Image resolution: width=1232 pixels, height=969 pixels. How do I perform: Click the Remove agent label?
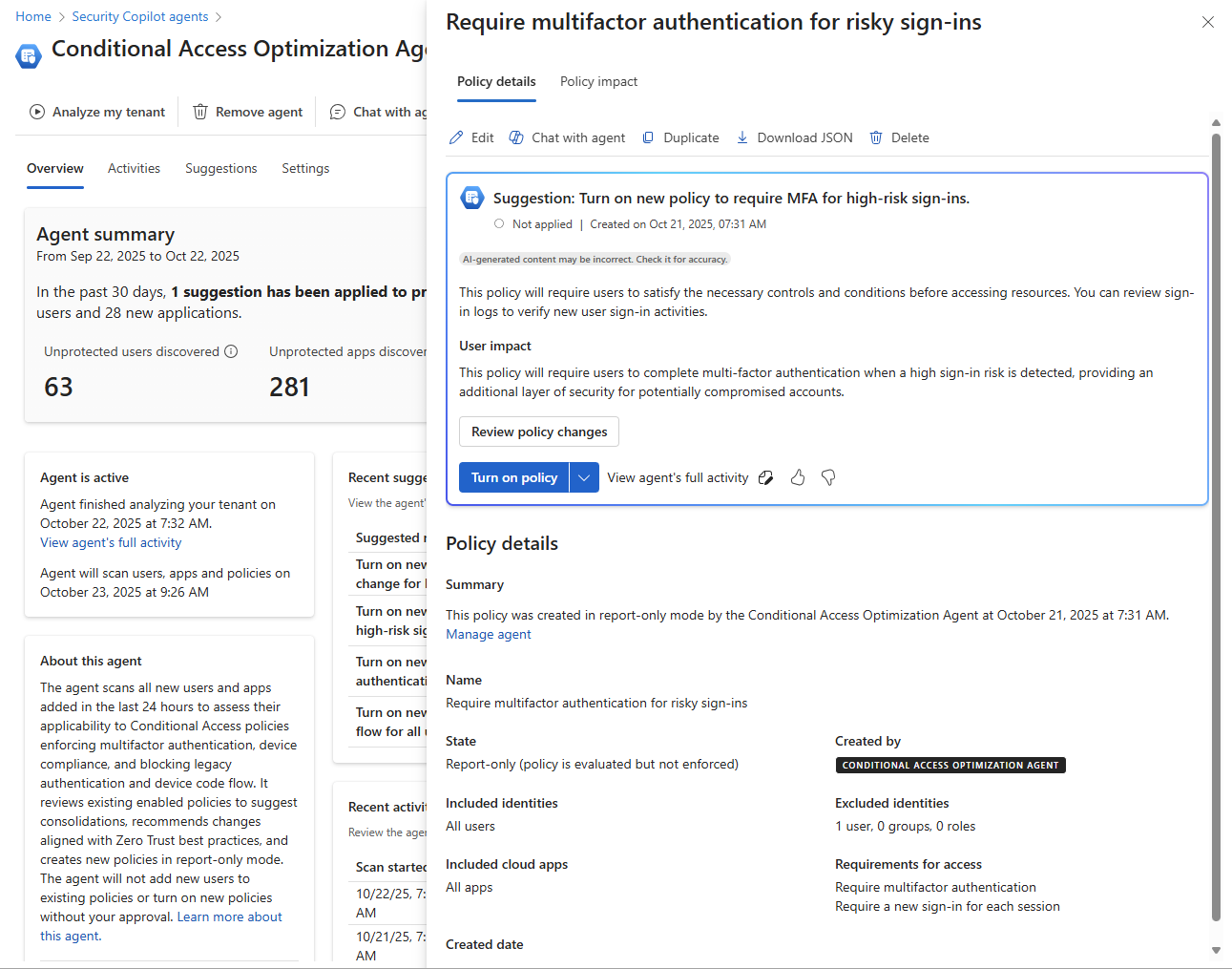(260, 112)
